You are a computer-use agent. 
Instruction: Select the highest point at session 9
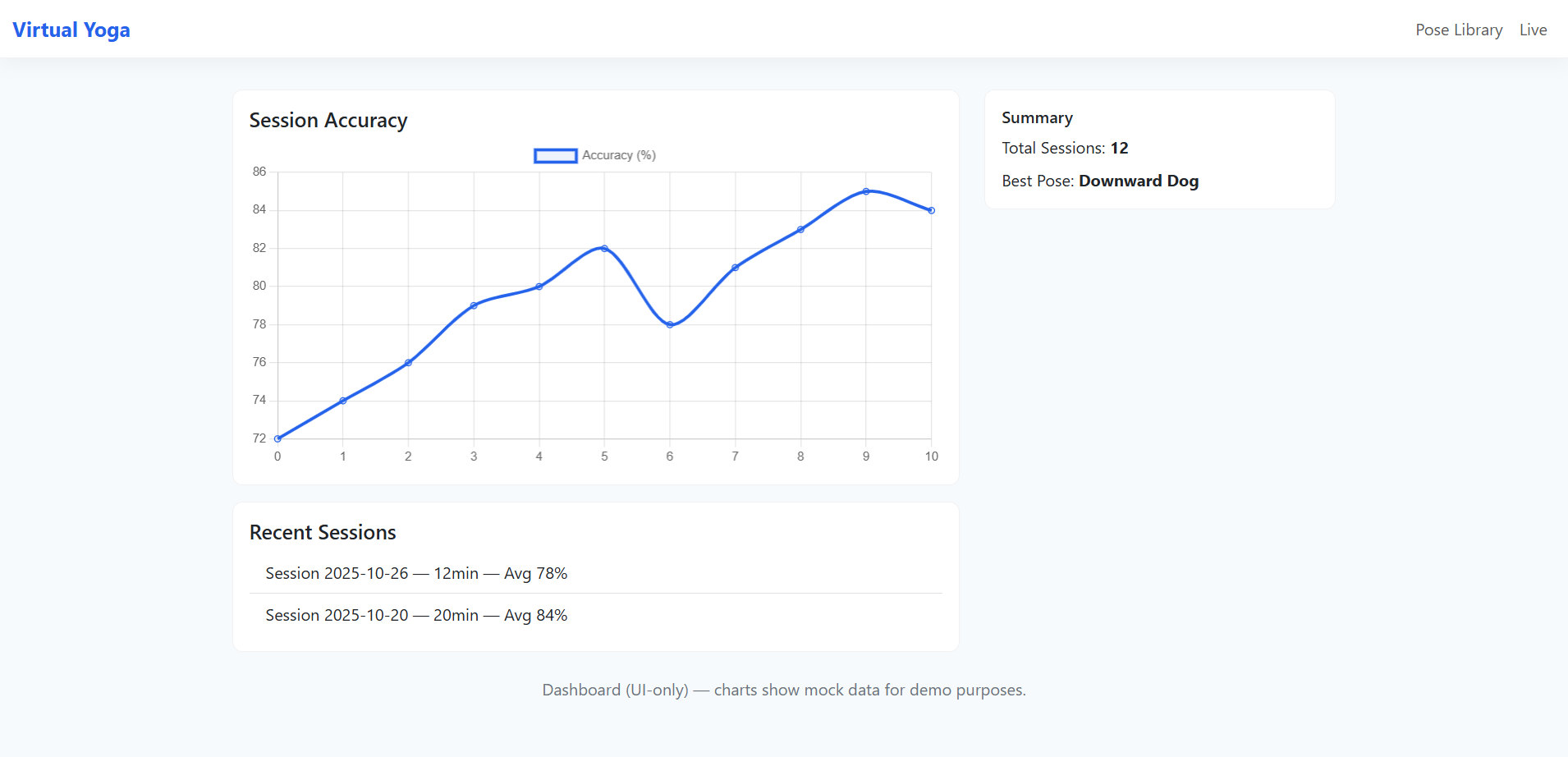coord(866,191)
